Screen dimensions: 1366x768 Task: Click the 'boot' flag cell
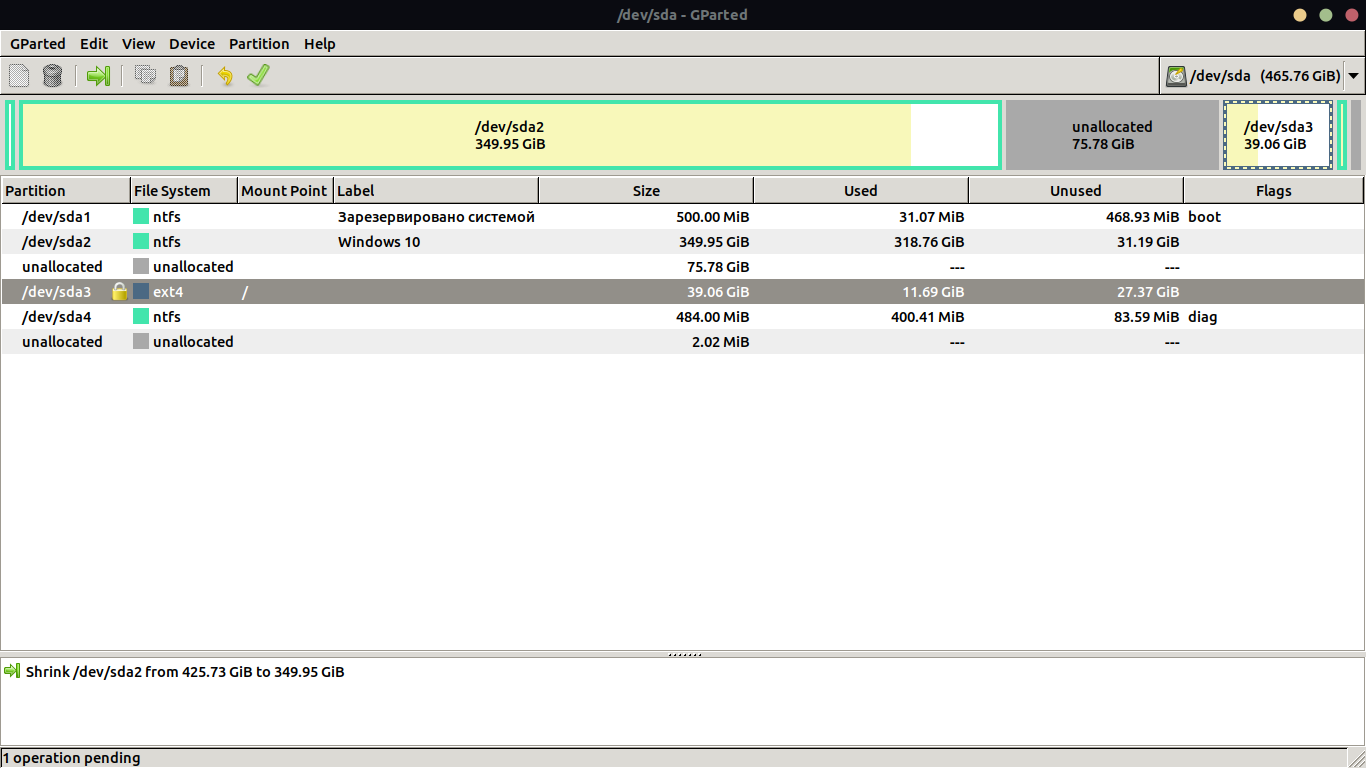tap(1204, 217)
